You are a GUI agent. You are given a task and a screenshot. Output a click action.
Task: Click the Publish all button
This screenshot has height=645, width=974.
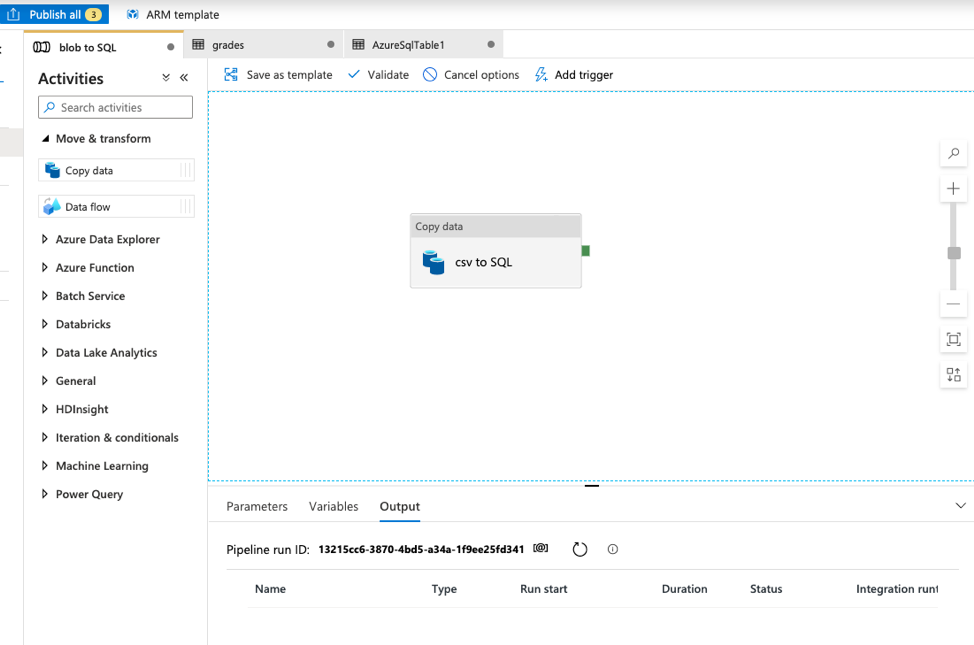point(55,14)
